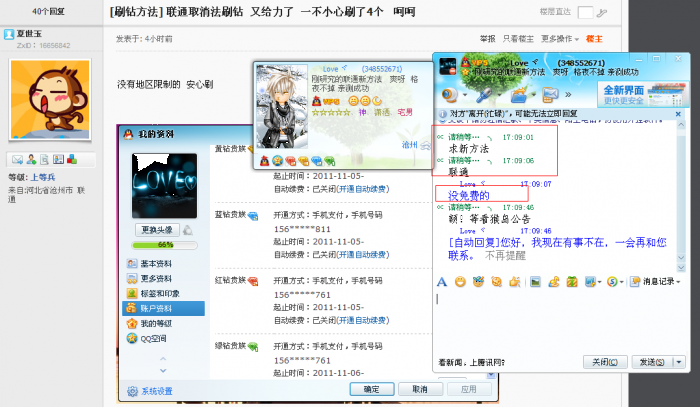Image resolution: width=700 pixels, height=407 pixels.
Task: Click the 发送(S) send button
Action: (x=652, y=362)
